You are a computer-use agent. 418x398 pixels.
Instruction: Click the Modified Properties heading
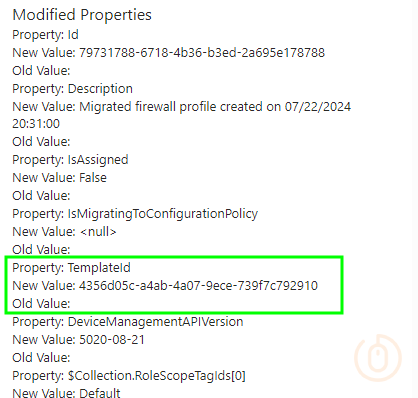82,15
